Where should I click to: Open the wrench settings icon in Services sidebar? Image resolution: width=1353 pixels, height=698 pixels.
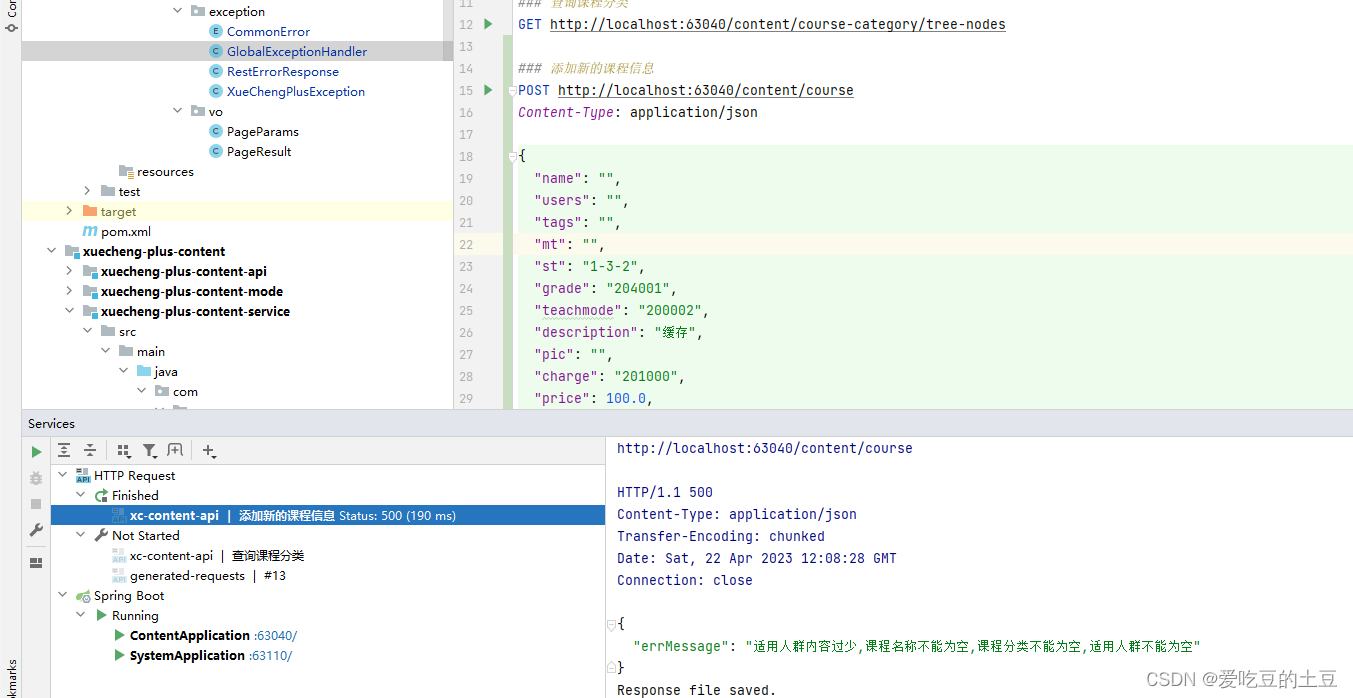tap(37, 530)
